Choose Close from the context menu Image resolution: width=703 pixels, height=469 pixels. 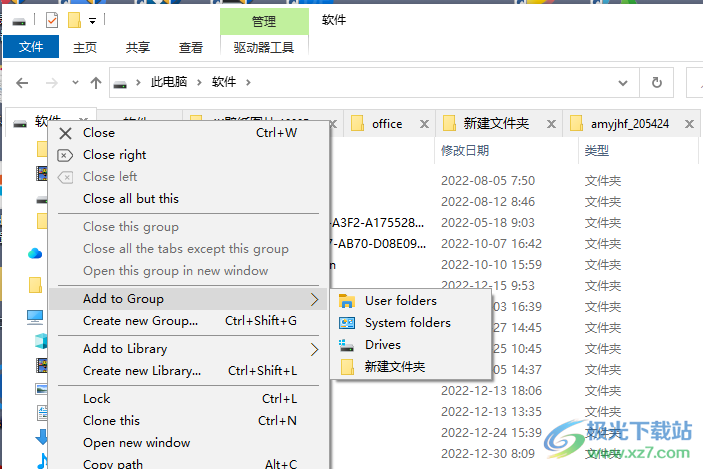(188, 133)
